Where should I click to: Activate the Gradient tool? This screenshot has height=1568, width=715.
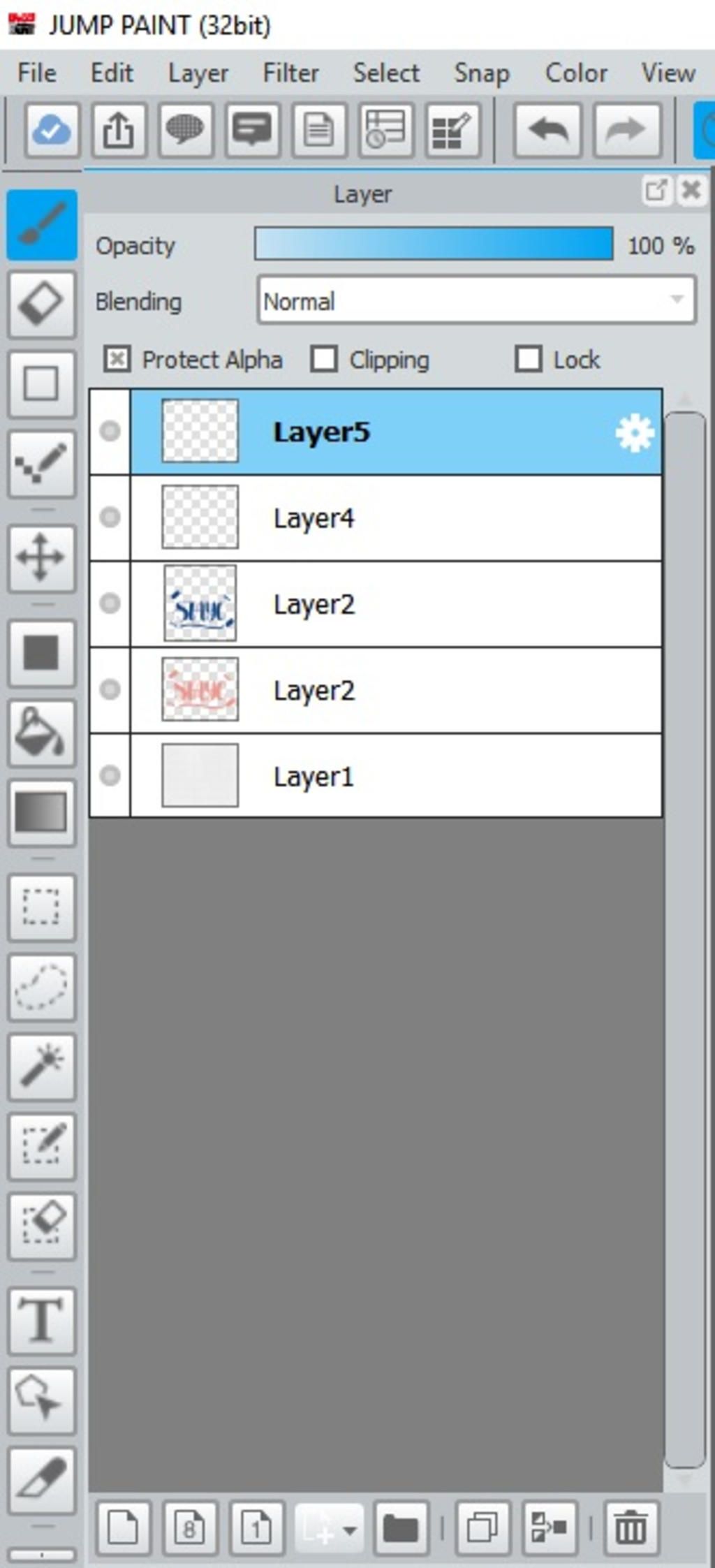tap(41, 812)
